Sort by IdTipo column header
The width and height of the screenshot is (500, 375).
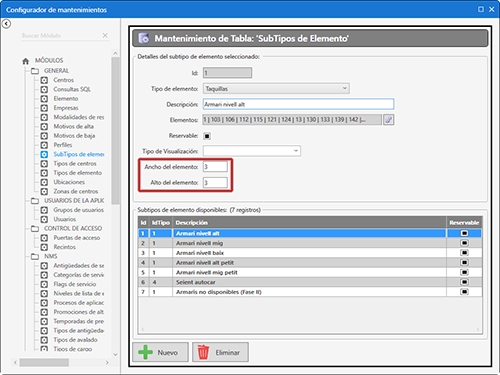click(x=161, y=223)
